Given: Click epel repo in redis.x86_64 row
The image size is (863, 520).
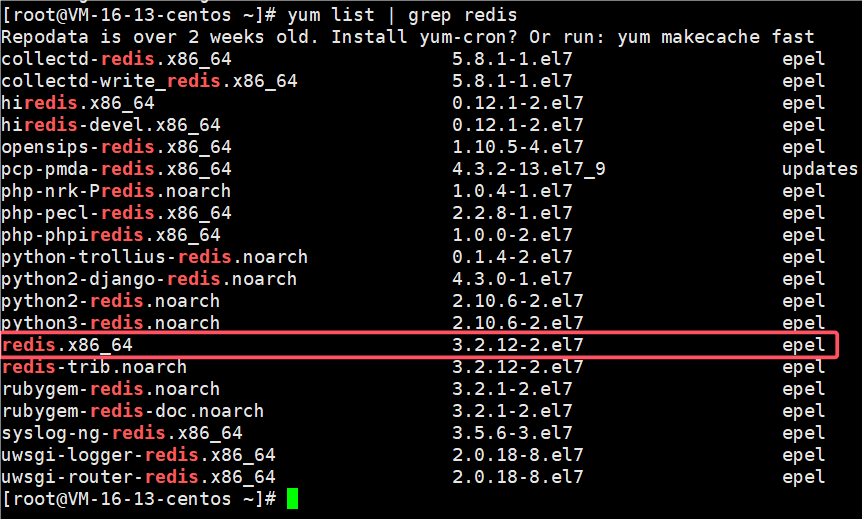Looking at the screenshot, I should point(804,345).
